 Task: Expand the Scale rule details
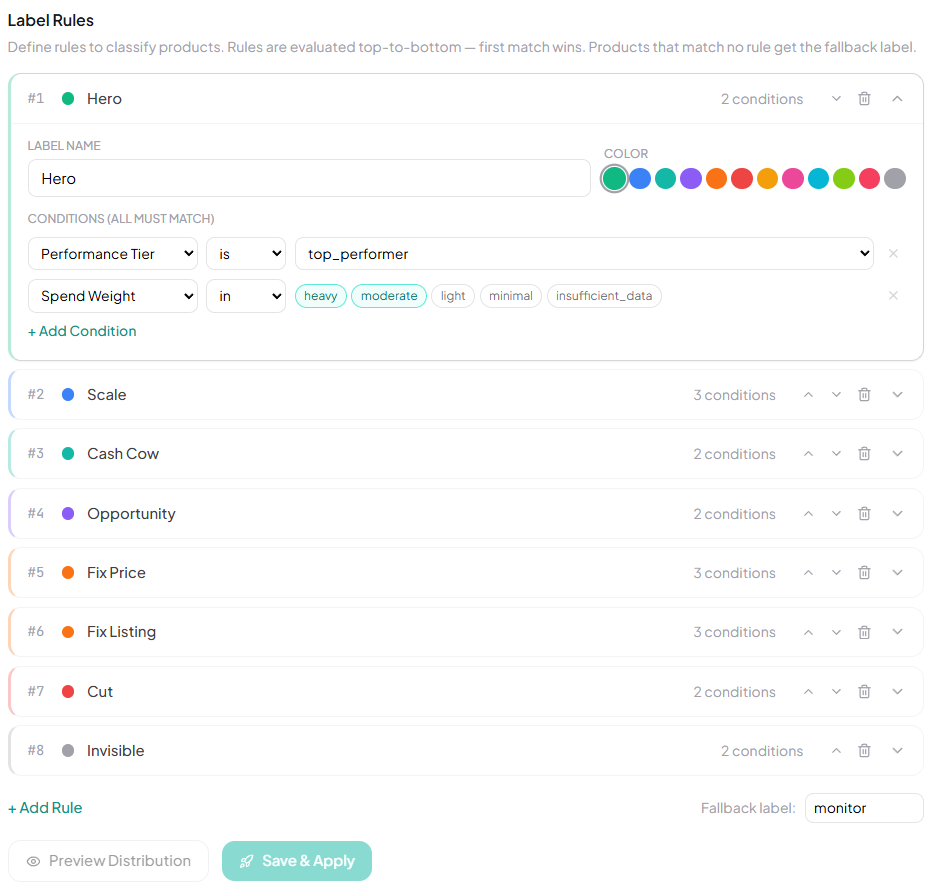tap(897, 394)
